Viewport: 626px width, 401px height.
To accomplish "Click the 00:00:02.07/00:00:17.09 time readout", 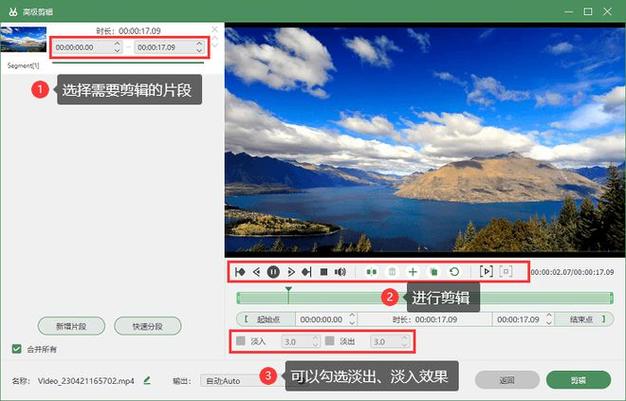I will (x=572, y=272).
